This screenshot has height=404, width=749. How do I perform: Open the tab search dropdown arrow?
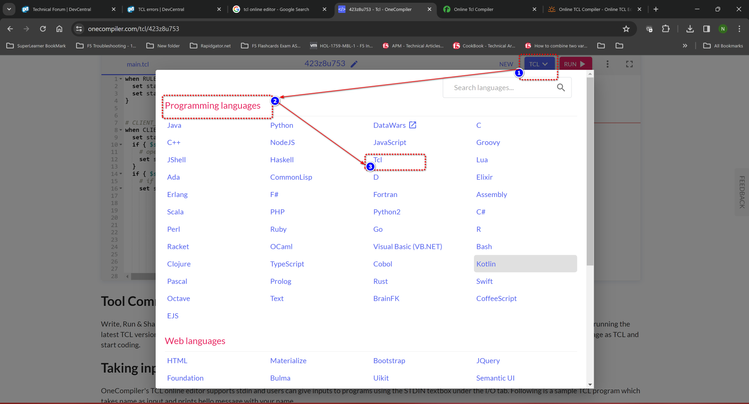pyautogui.click(x=9, y=9)
